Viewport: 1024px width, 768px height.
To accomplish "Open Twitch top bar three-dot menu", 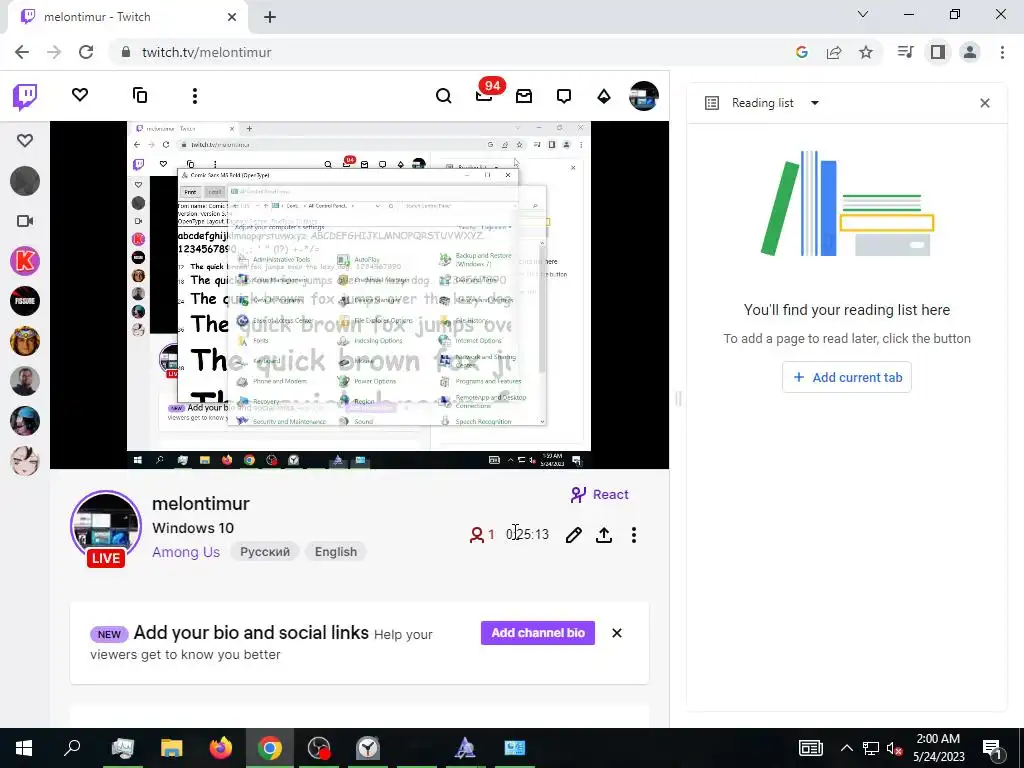I will 195,96.
